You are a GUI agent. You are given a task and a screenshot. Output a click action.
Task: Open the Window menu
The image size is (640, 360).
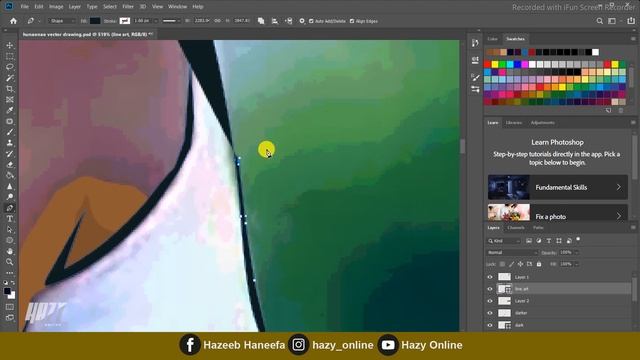coord(178,7)
